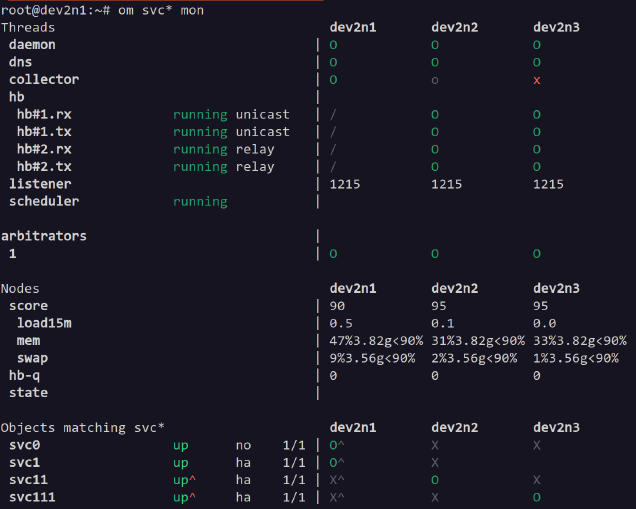Click the svc1 X status on dev2n2
The height and width of the screenshot is (509, 636).
pyautogui.click(x=435, y=463)
